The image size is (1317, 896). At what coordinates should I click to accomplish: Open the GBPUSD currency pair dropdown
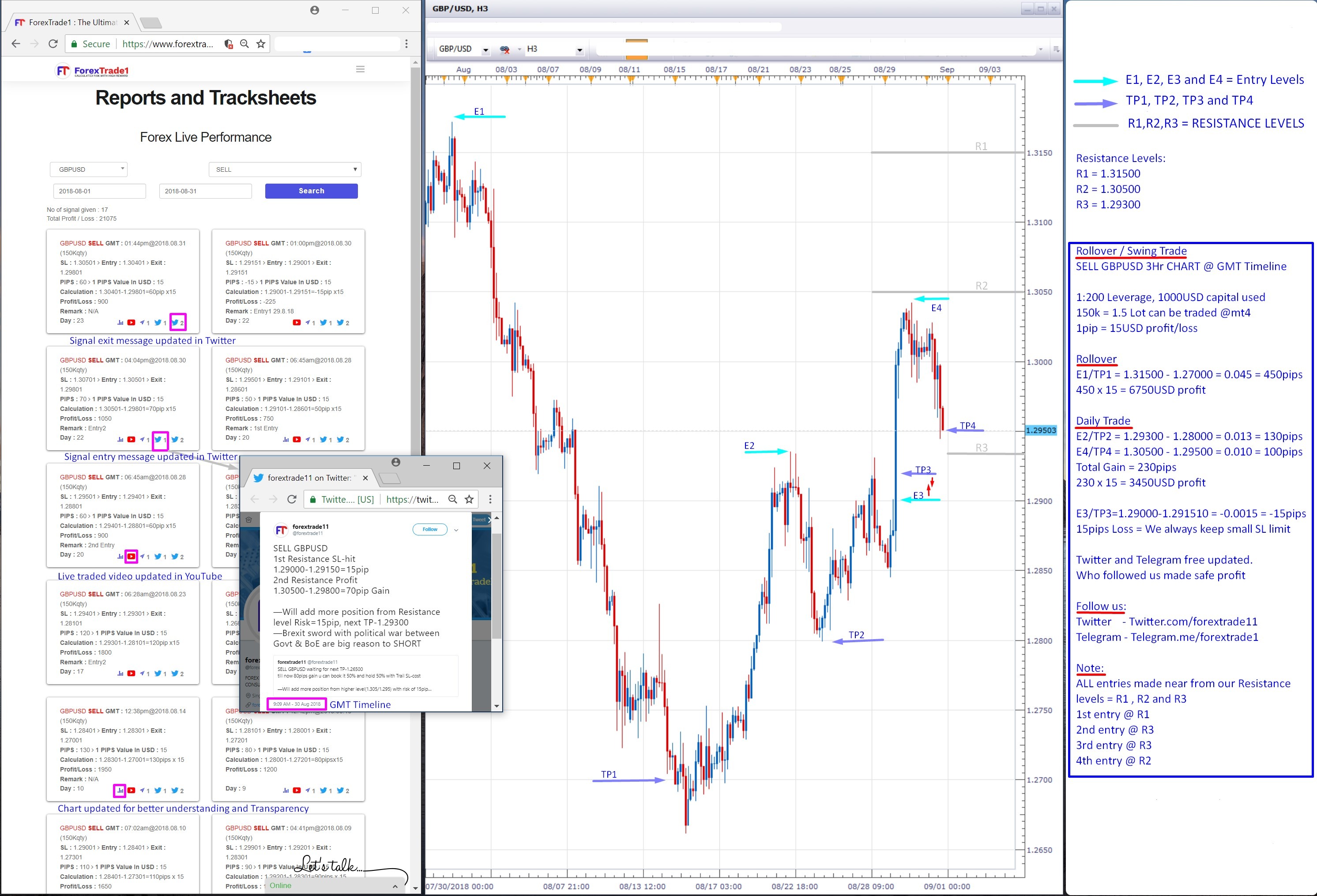pyautogui.click(x=89, y=169)
